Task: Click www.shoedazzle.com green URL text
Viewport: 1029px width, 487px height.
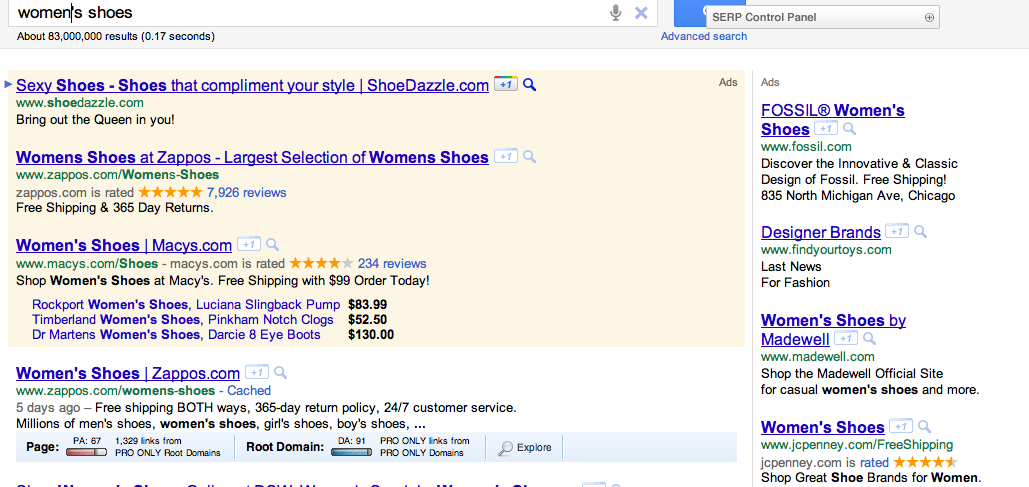Action: 79,102
